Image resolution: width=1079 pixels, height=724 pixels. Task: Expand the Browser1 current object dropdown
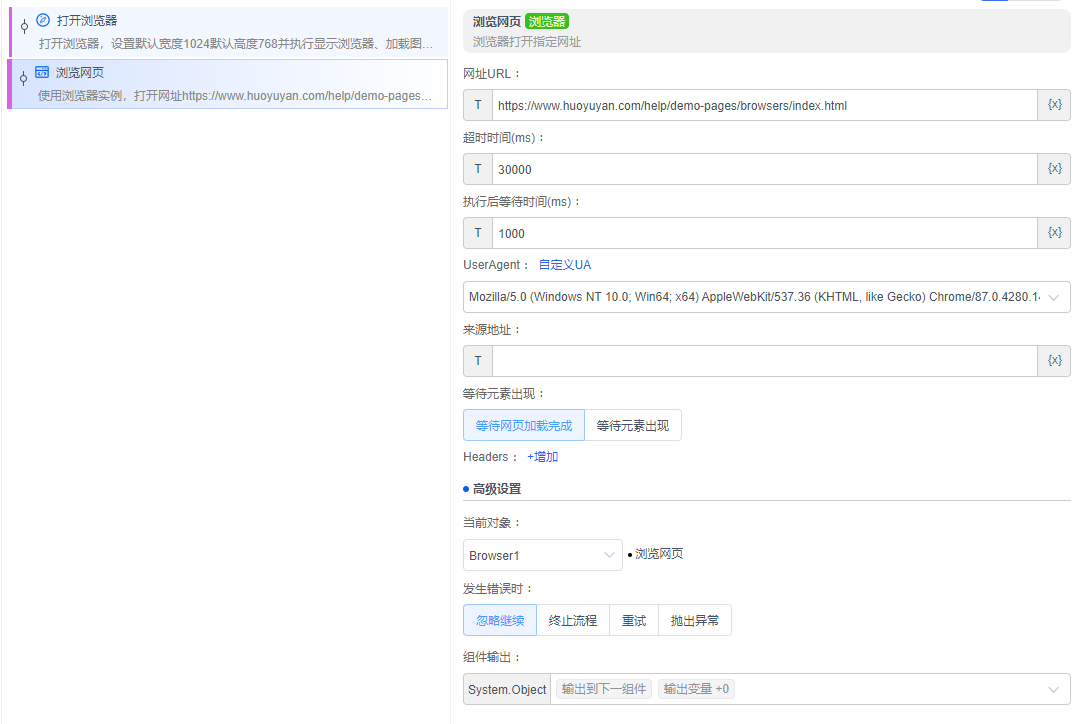pyautogui.click(x=542, y=555)
